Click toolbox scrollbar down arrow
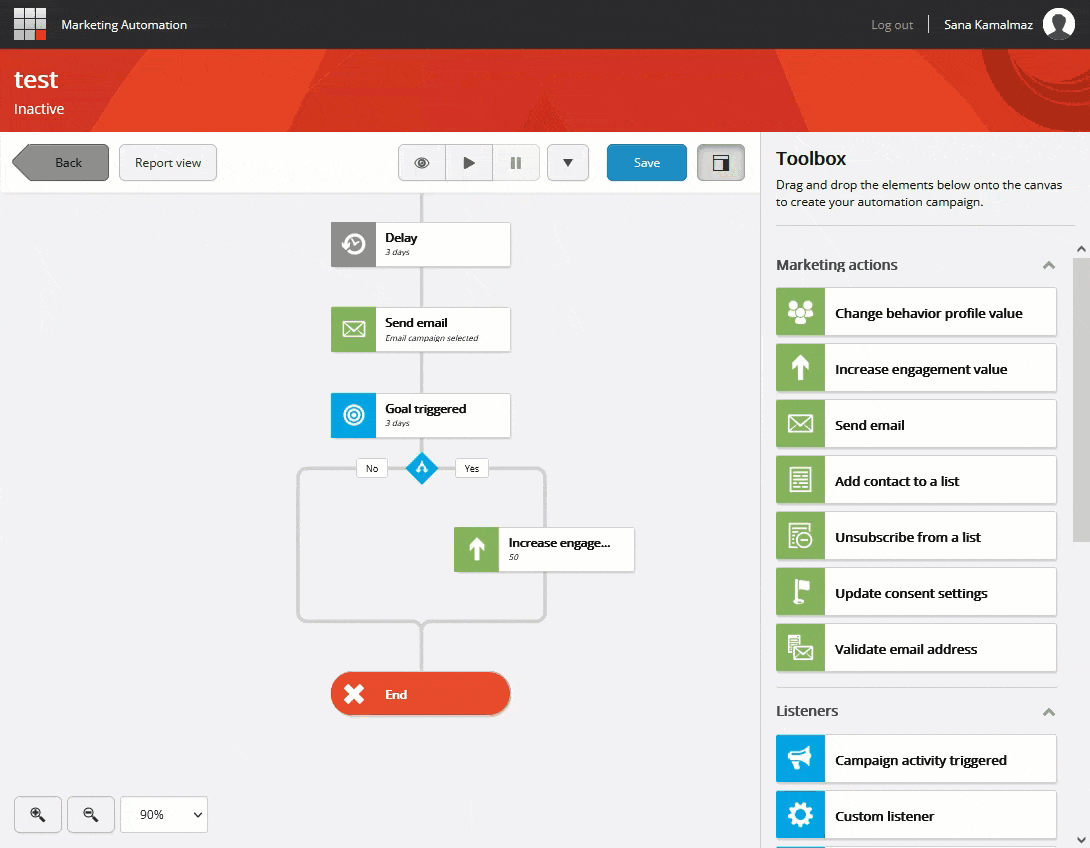1090x848 pixels. [x=1081, y=840]
